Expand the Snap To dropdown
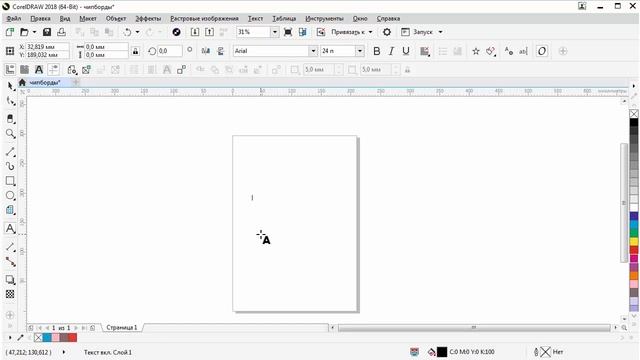Screen dimensions: 640x360 click(370, 32)
